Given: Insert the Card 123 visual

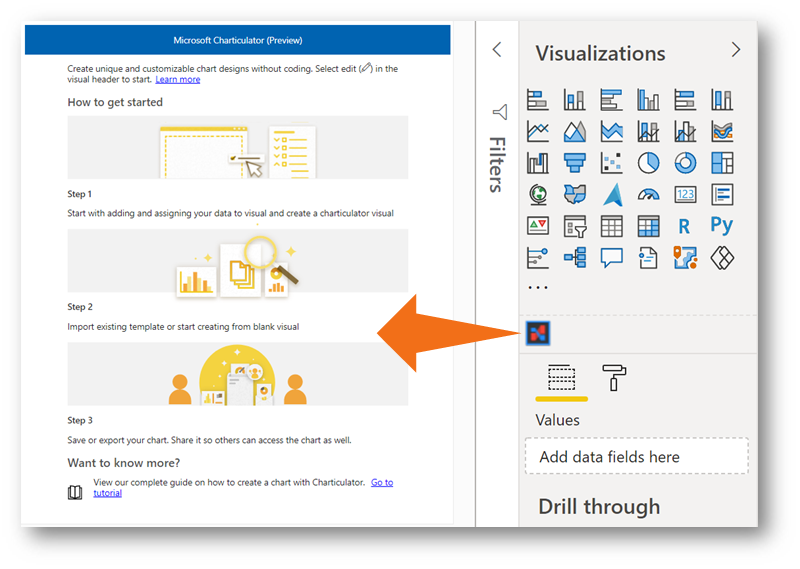Looking at the screenshot, I should [x=685, y=194].
